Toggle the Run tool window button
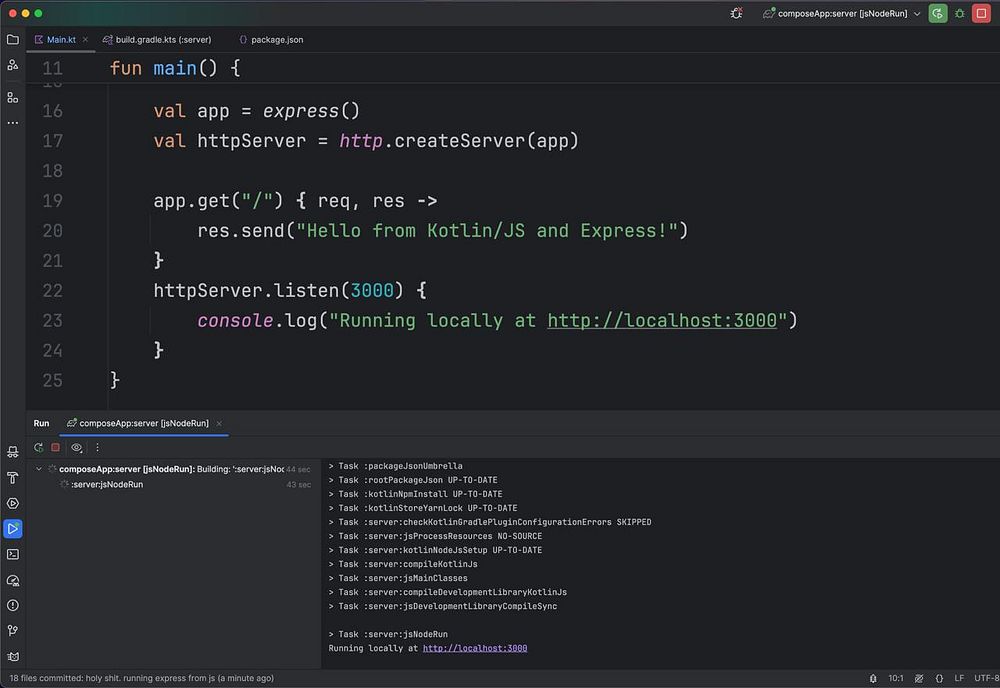 [x=13, y=528]
